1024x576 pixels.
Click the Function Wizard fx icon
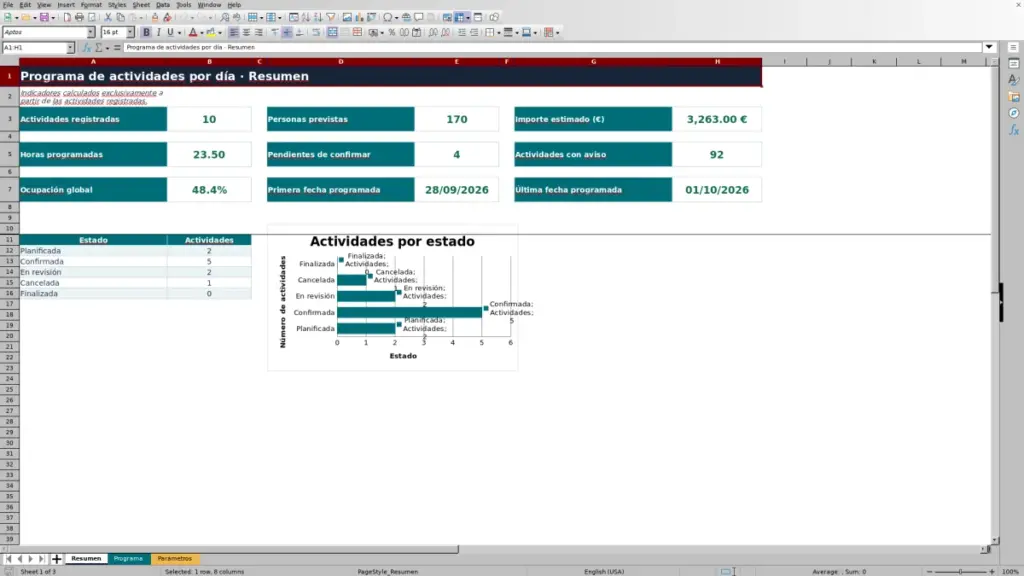86,48
